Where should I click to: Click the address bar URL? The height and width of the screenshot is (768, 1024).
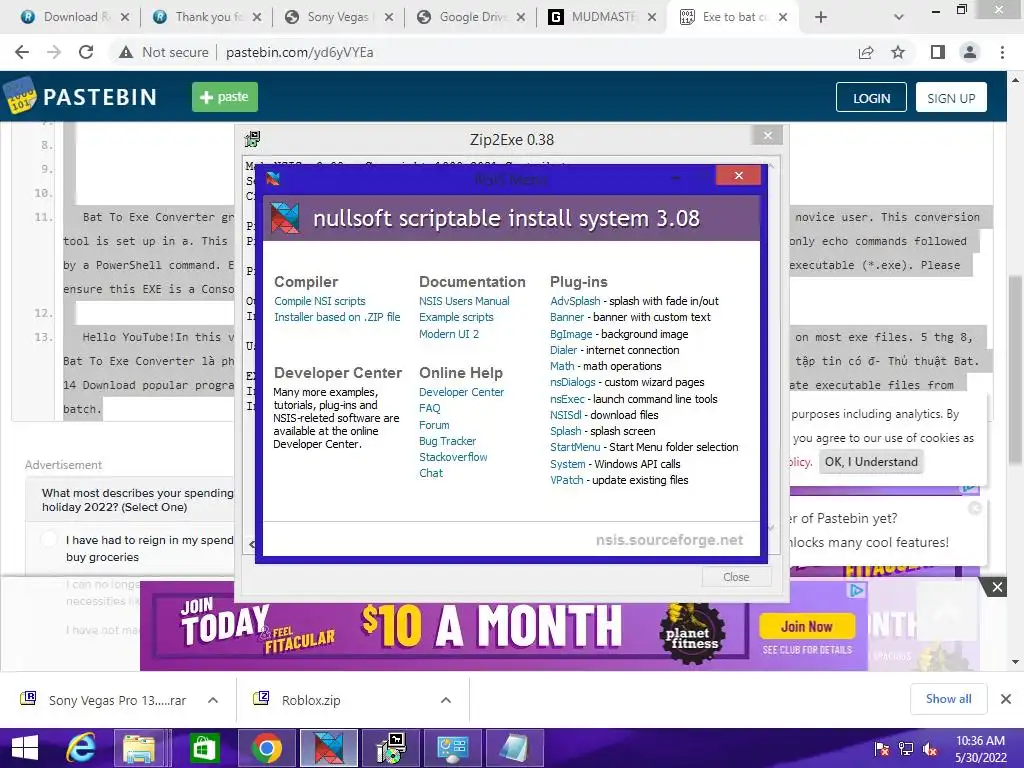pyautogui.click(x=299, y=52)
